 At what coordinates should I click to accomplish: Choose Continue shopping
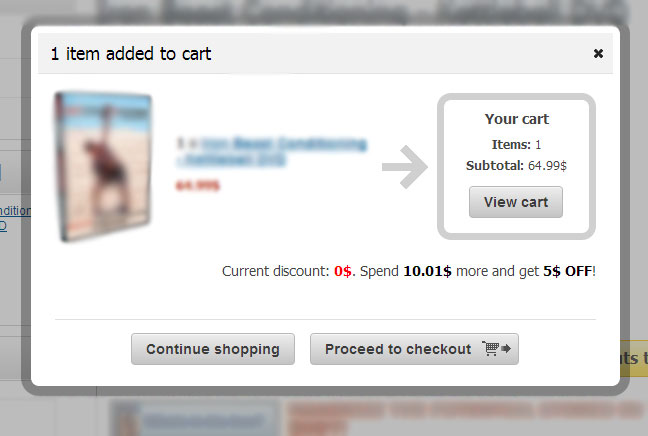point(213,349)
